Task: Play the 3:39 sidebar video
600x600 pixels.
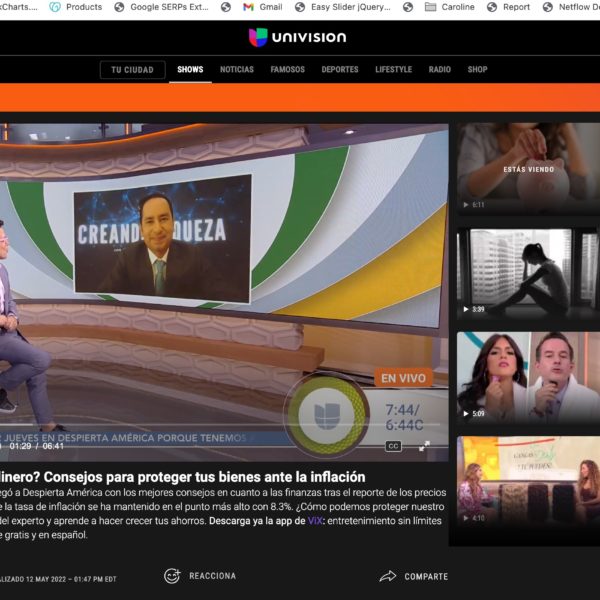Action: 528,274
